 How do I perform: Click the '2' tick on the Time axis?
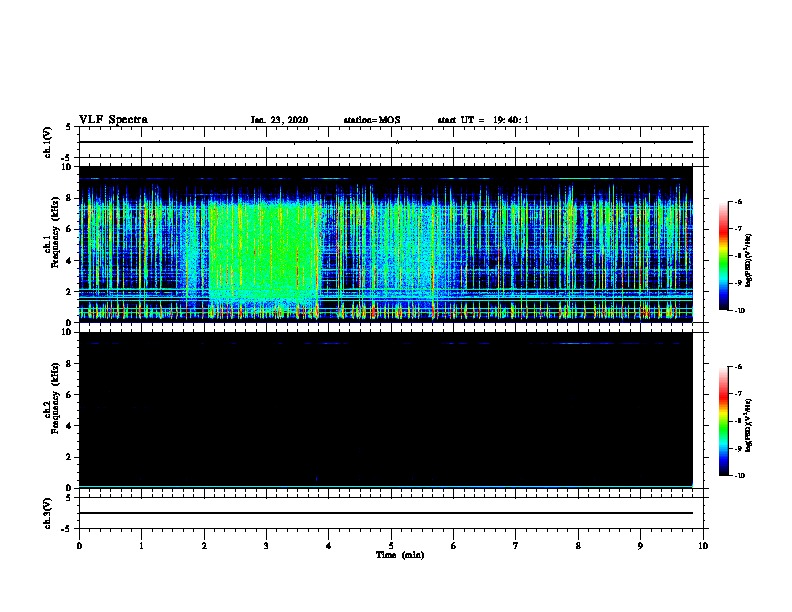(x=204, y=546)
